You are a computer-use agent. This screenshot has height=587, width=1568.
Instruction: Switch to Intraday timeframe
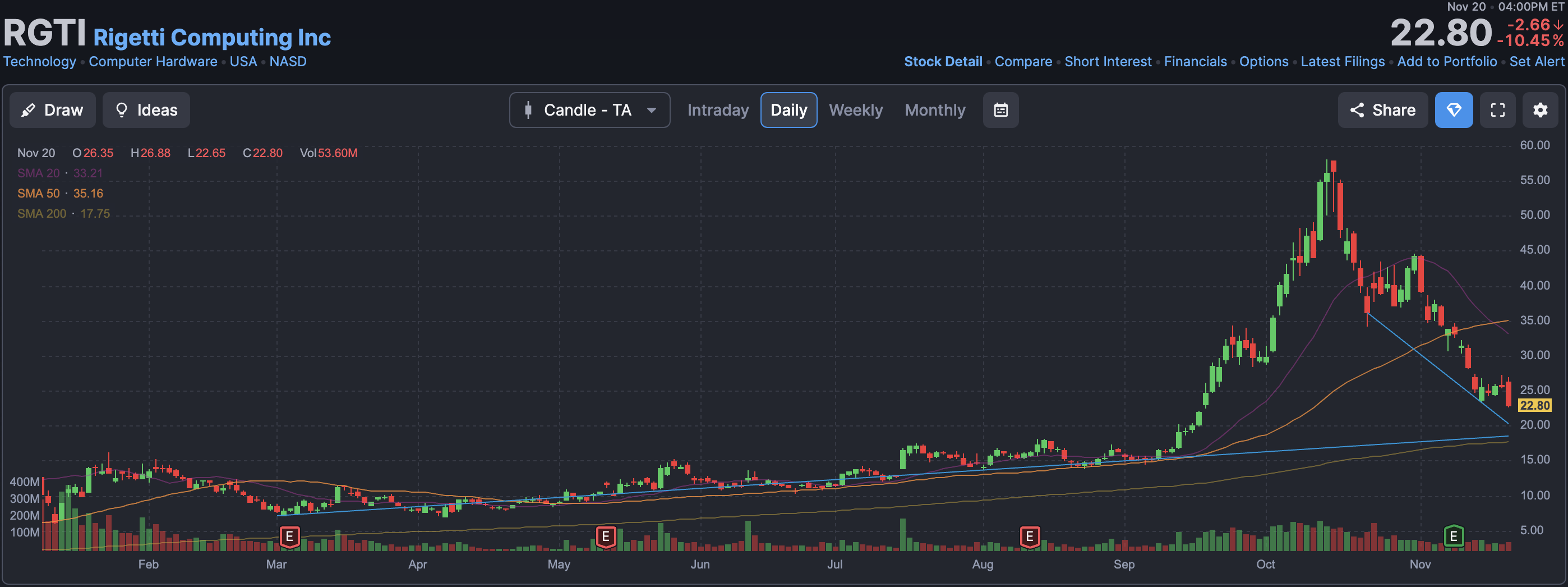coord(718,110)
